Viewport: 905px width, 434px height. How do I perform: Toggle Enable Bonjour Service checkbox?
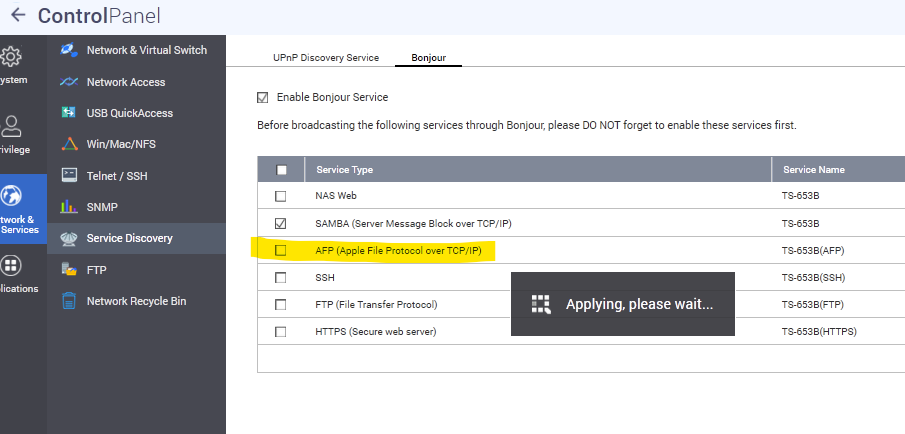point(263,97)
